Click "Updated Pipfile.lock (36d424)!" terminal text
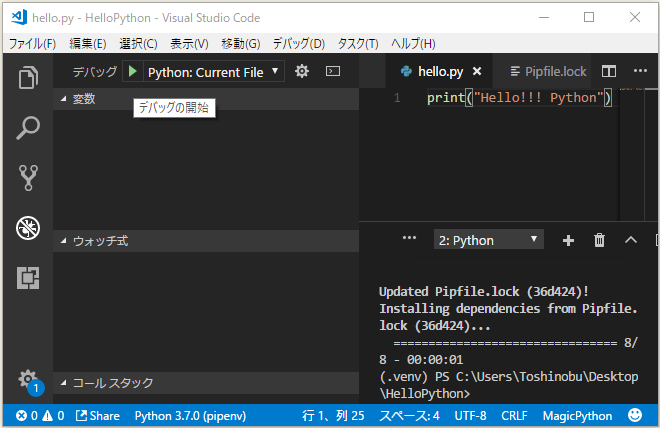This screenshot has width=660, height=428. point(484,292)
